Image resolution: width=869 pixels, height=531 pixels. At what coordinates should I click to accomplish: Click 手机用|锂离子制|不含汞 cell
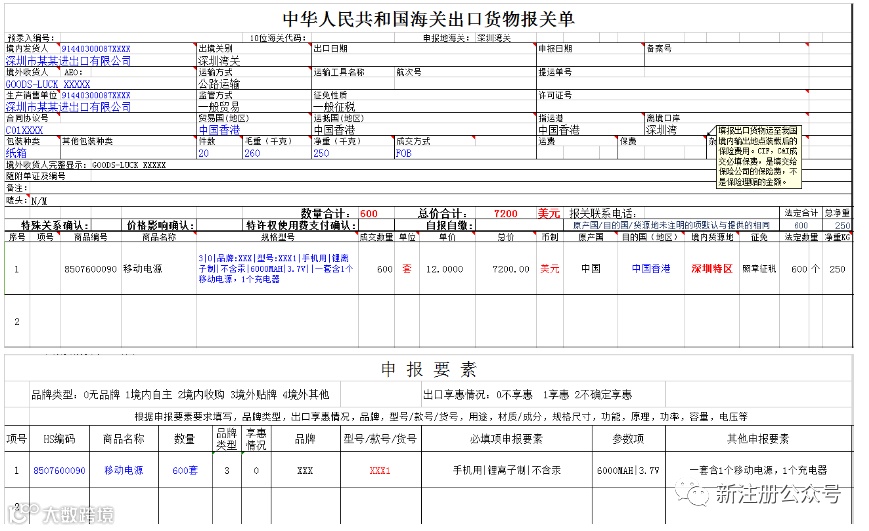coord(507,470)
